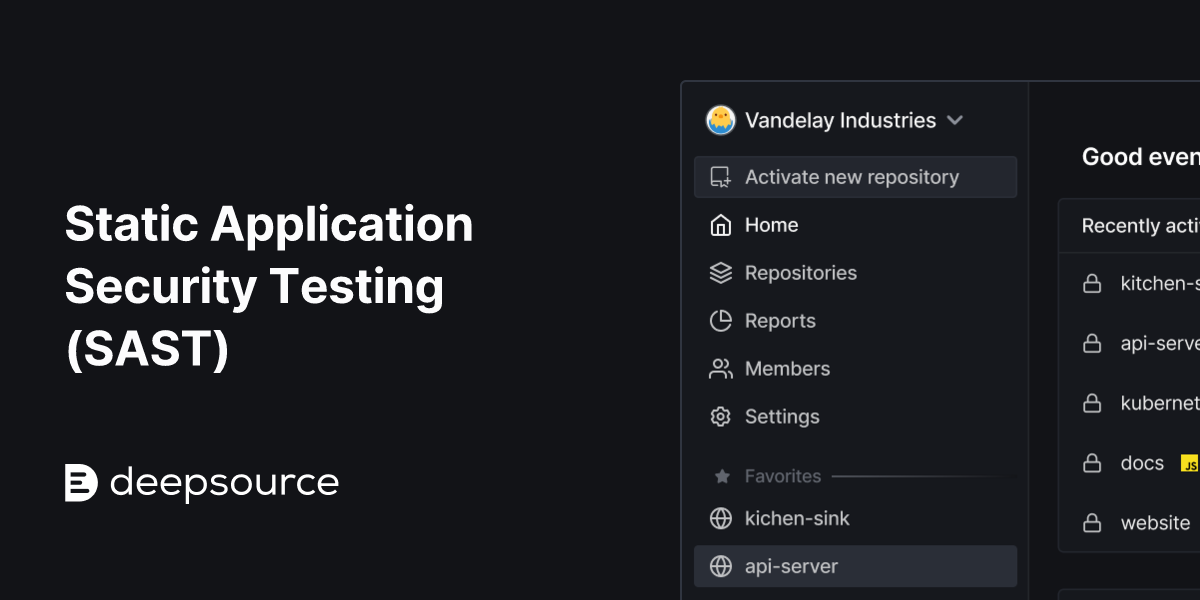This screenshot has width=1200, height=600.
Task: Open the website repository in recent list
Action: (1155, 523)
